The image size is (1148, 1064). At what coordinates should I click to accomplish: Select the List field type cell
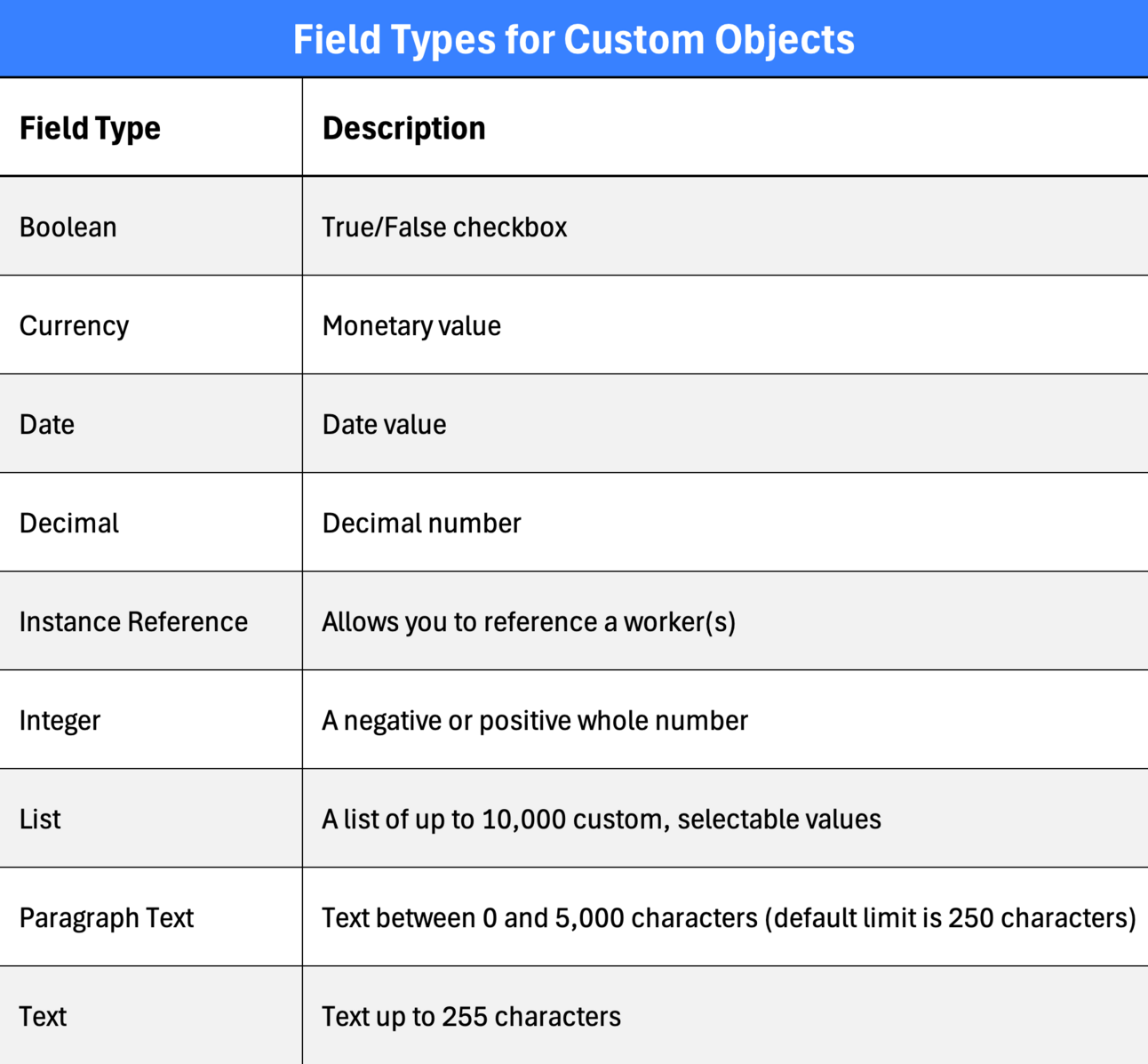click(x=40, y=819)
